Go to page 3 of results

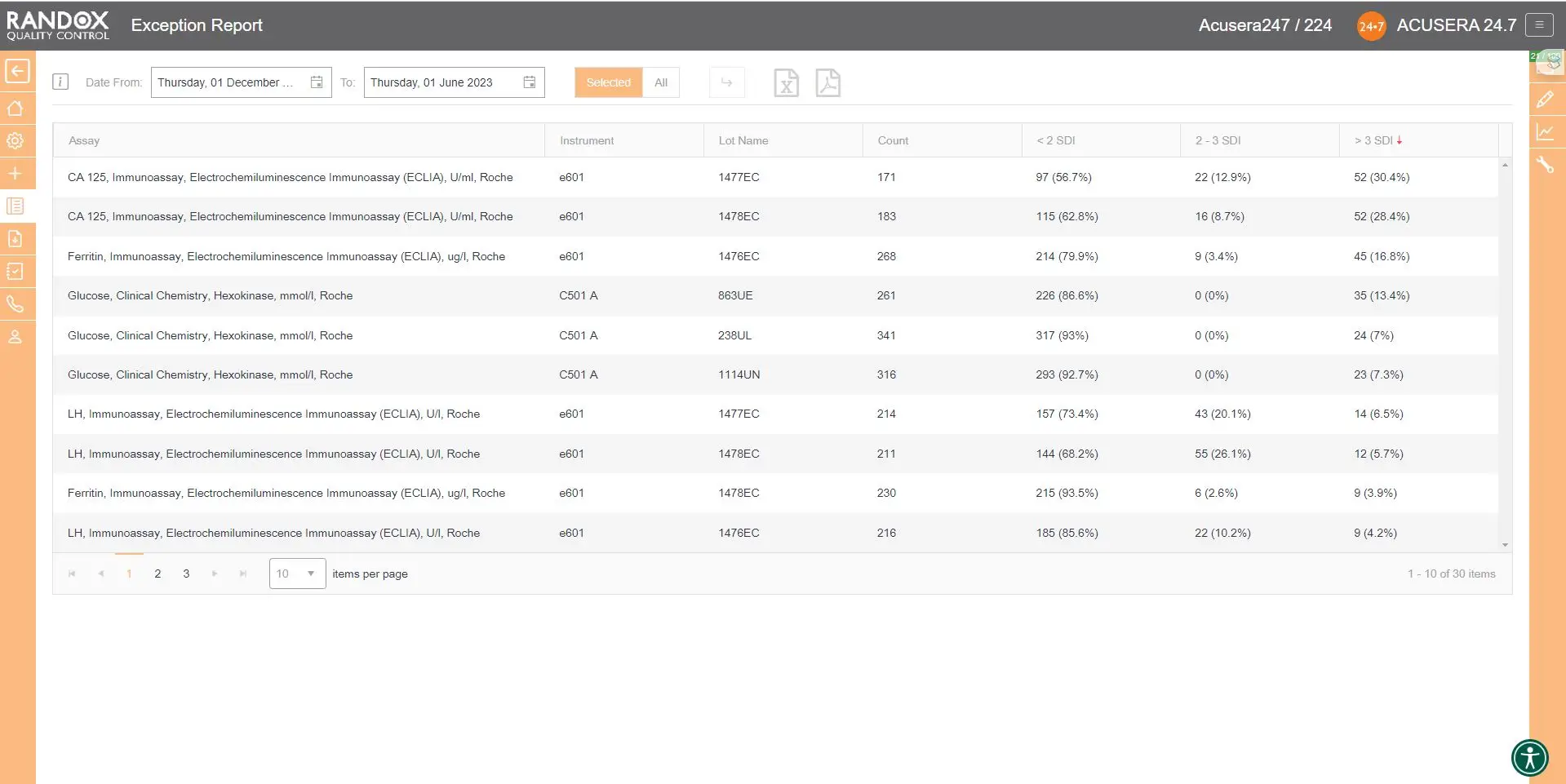[186, 574]
